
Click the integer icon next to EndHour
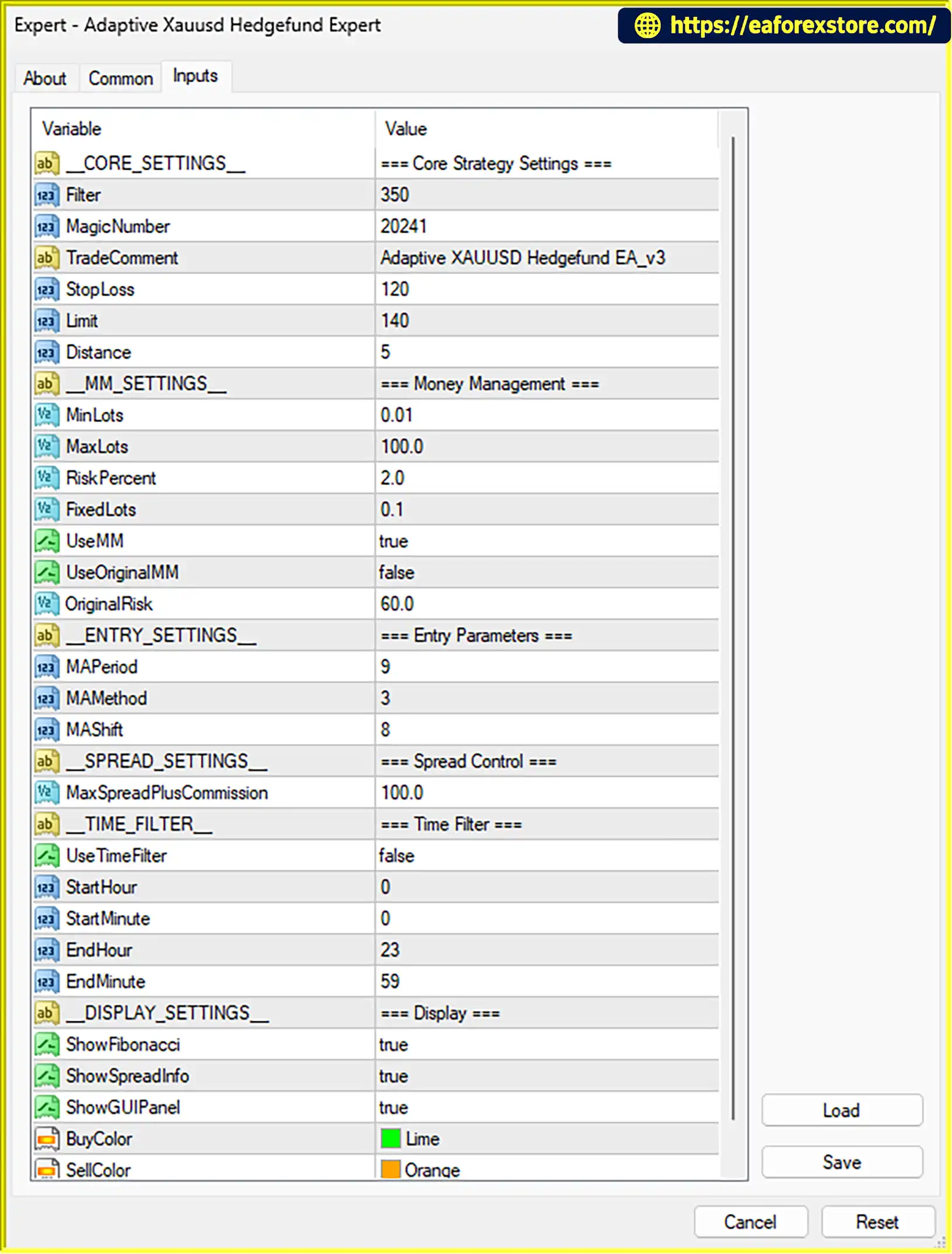[47, 951]
